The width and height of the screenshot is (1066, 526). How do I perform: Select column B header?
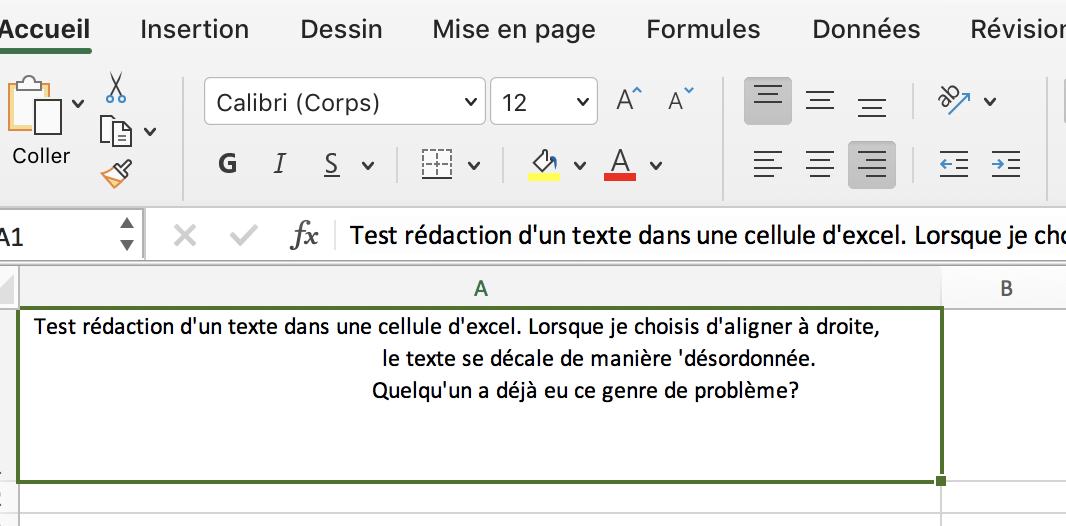[x=1005, y=289]
